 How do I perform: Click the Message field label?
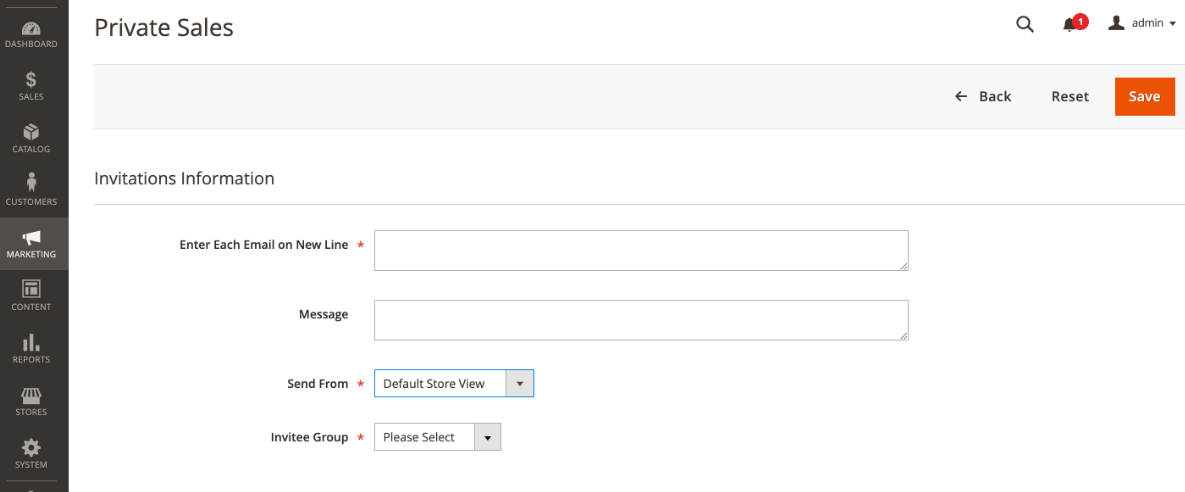[323, 314]
